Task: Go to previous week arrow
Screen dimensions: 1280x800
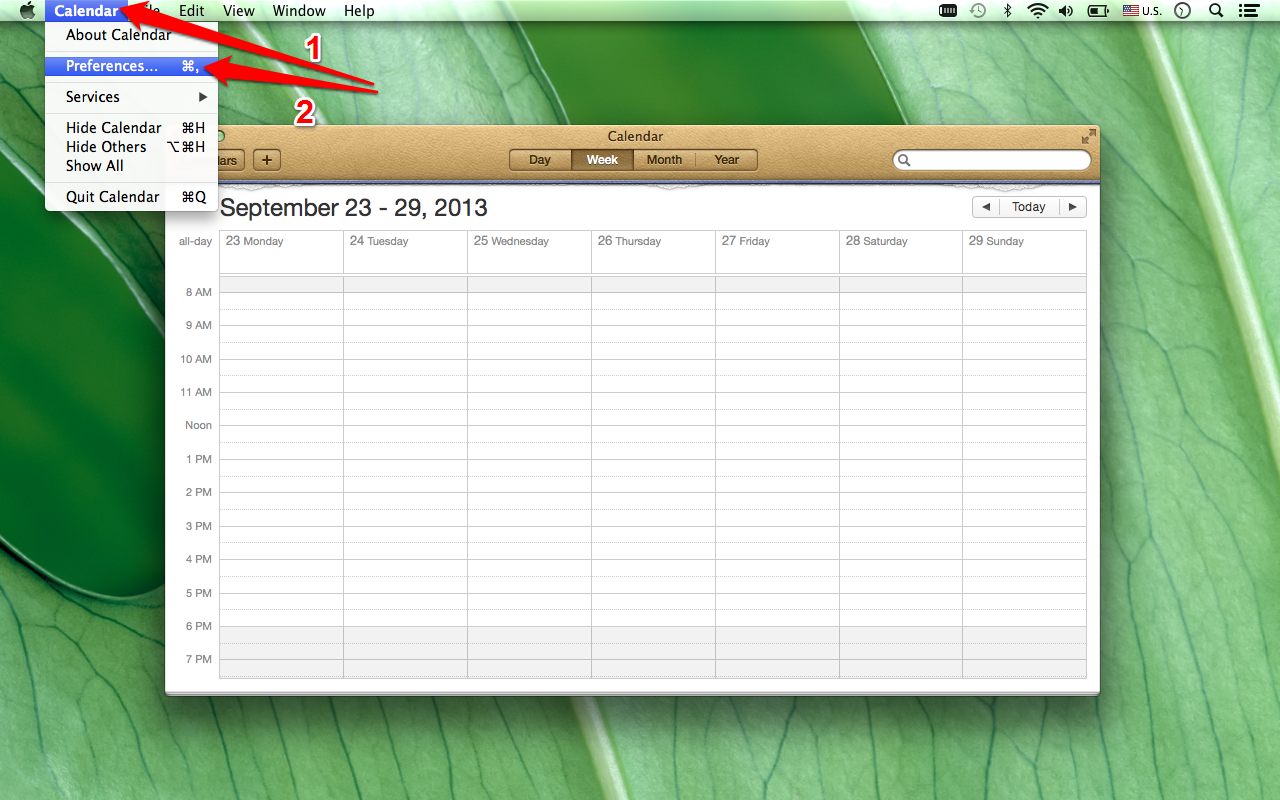Action: tap(986, 207)
